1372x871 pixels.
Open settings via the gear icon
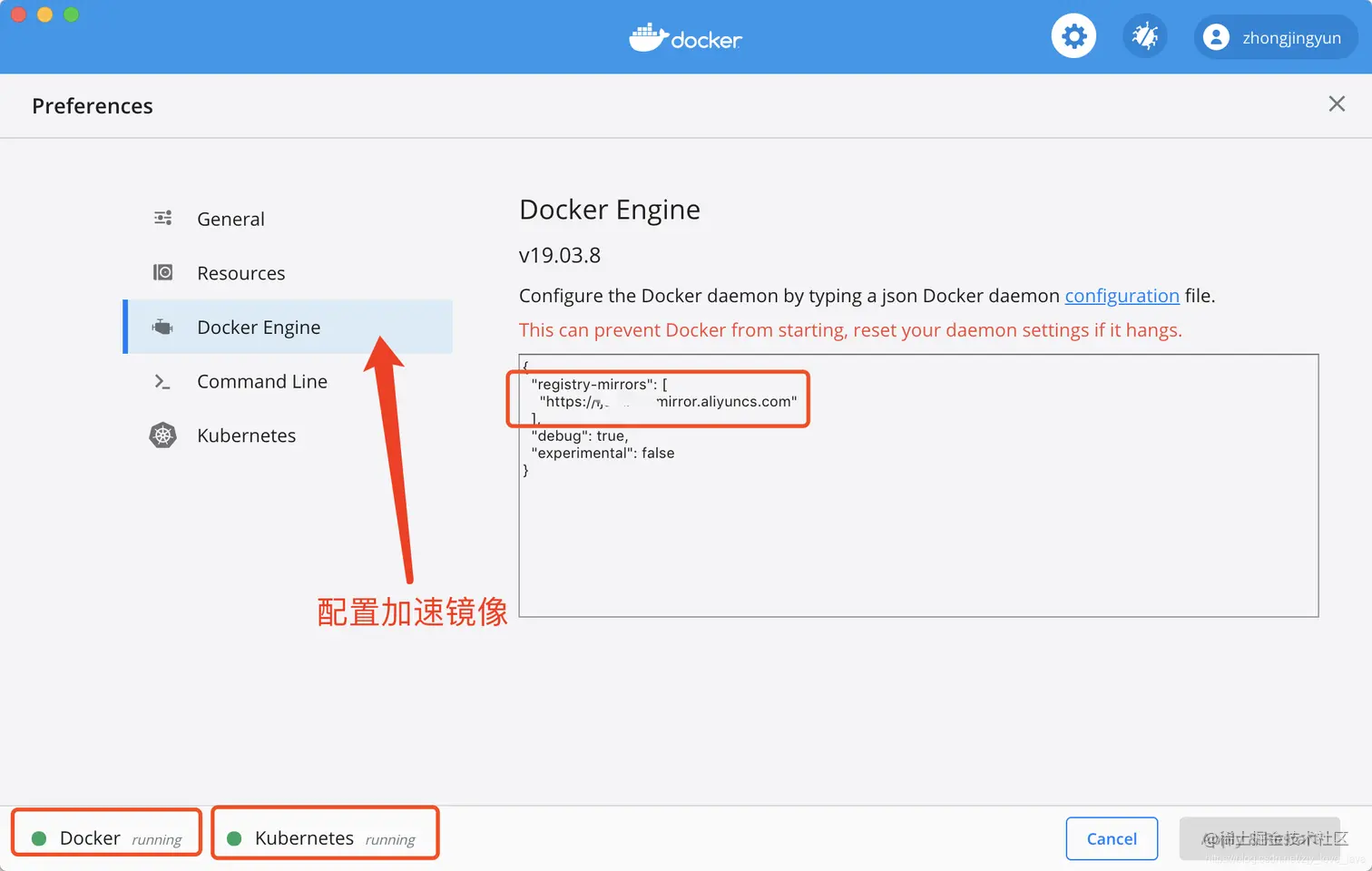[x=1073, y=36]
